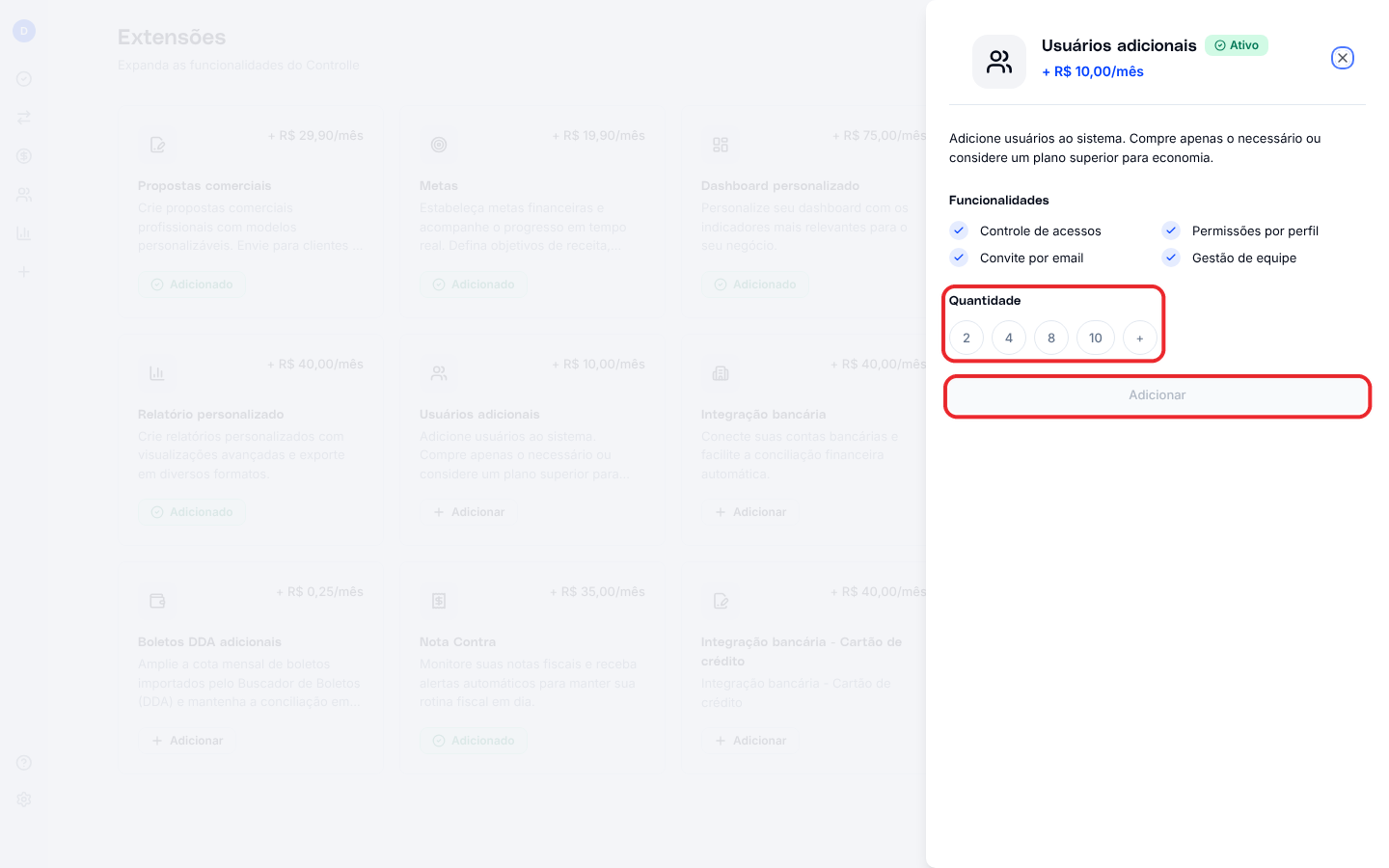Click the Dashboard personalizado grid icon
The height and width of the screenshot is (868, 1389).
click(721, 145)
